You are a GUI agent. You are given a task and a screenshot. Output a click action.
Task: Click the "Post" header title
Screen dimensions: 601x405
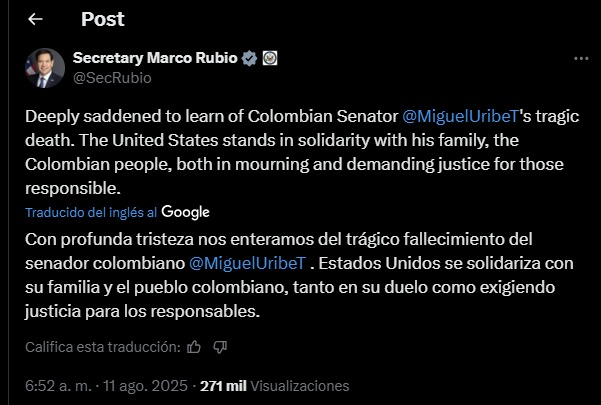[102, 19]
